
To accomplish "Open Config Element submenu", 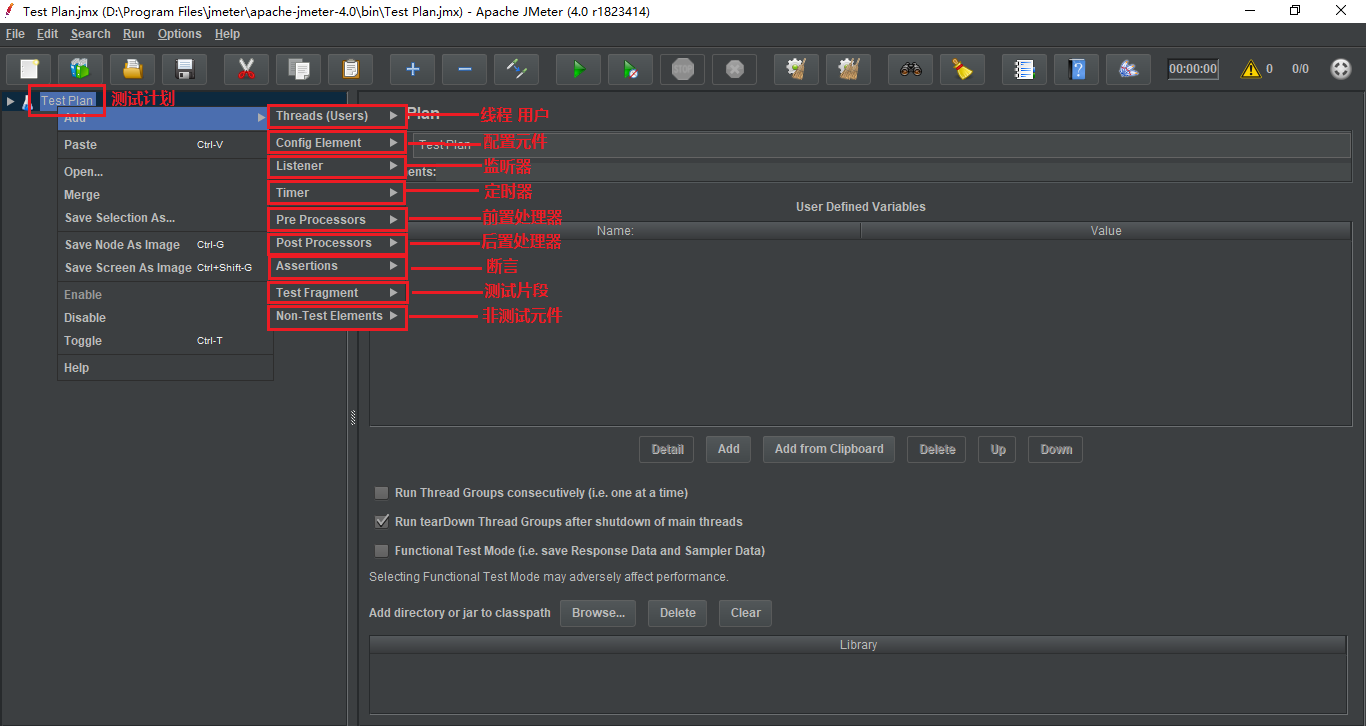I will (338, 143).
